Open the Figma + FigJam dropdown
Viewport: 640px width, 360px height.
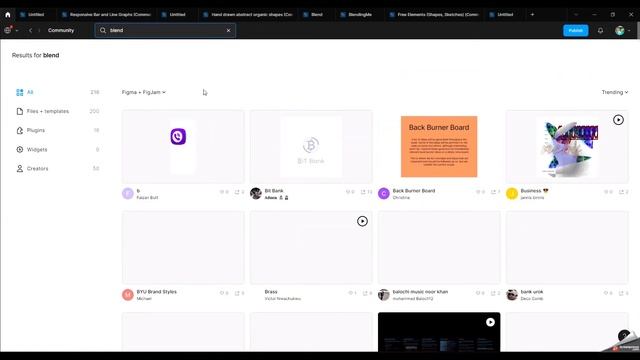coord(144,92)
